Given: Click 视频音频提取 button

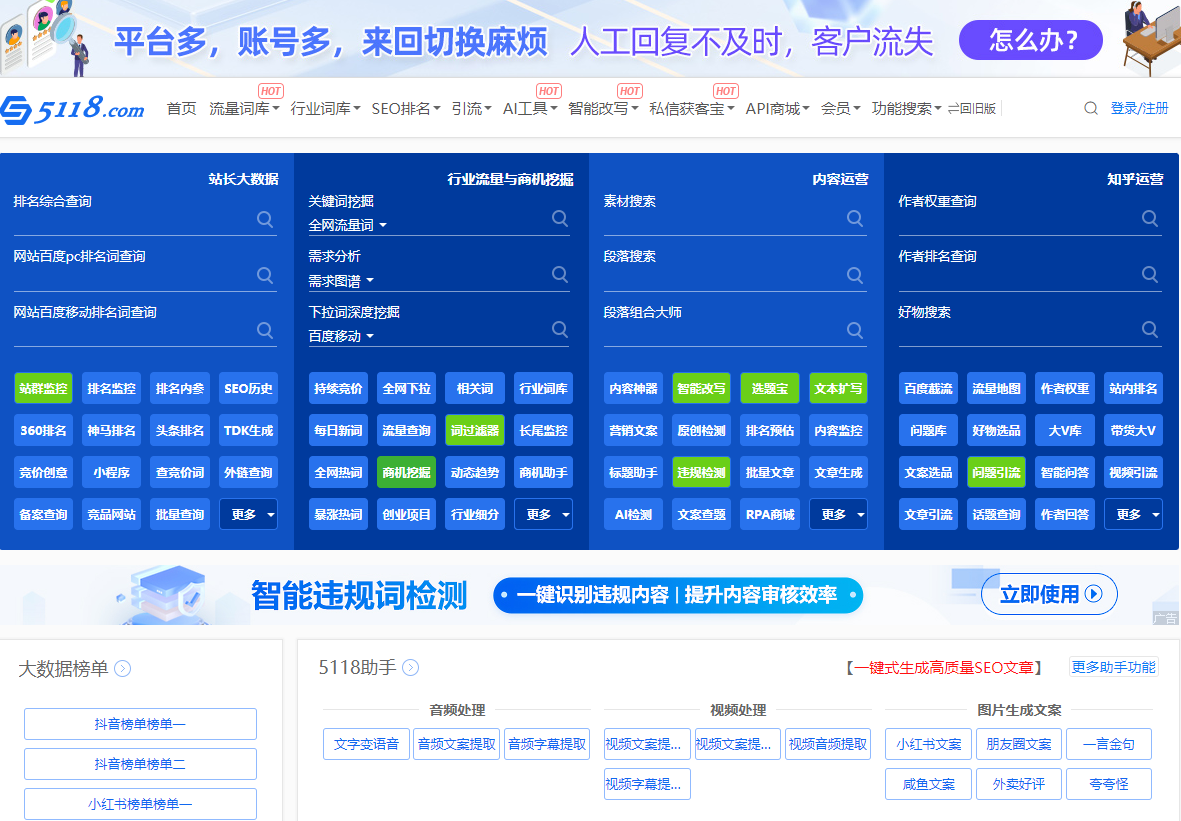Looking at the screenshot, I should (828, 744).
